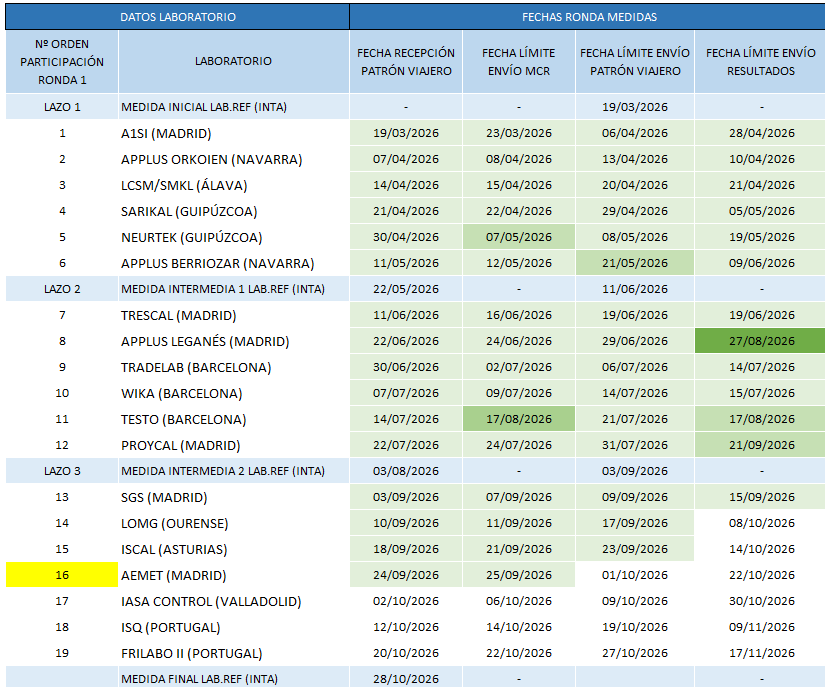Click 28/04/2026 results date for A1SI
Image resolution: width=825 pixels, height=687 pixels.
(760, 133)
